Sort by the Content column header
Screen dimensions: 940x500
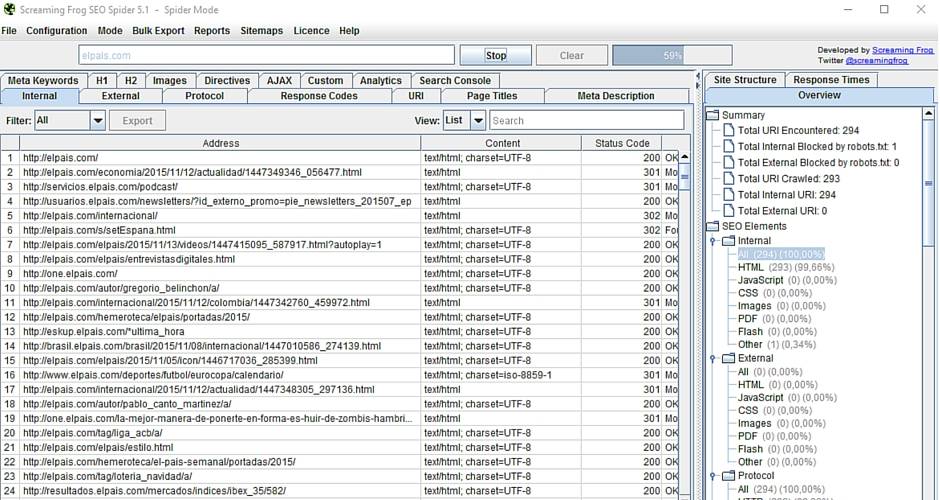(x=502, y=143)
